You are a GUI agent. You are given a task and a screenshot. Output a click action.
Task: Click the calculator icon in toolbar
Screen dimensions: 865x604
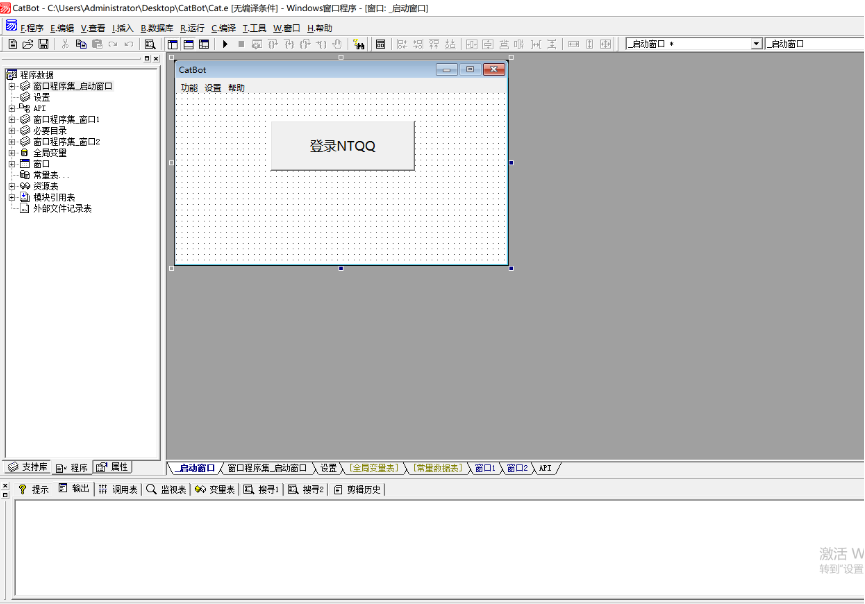[380, 44]
